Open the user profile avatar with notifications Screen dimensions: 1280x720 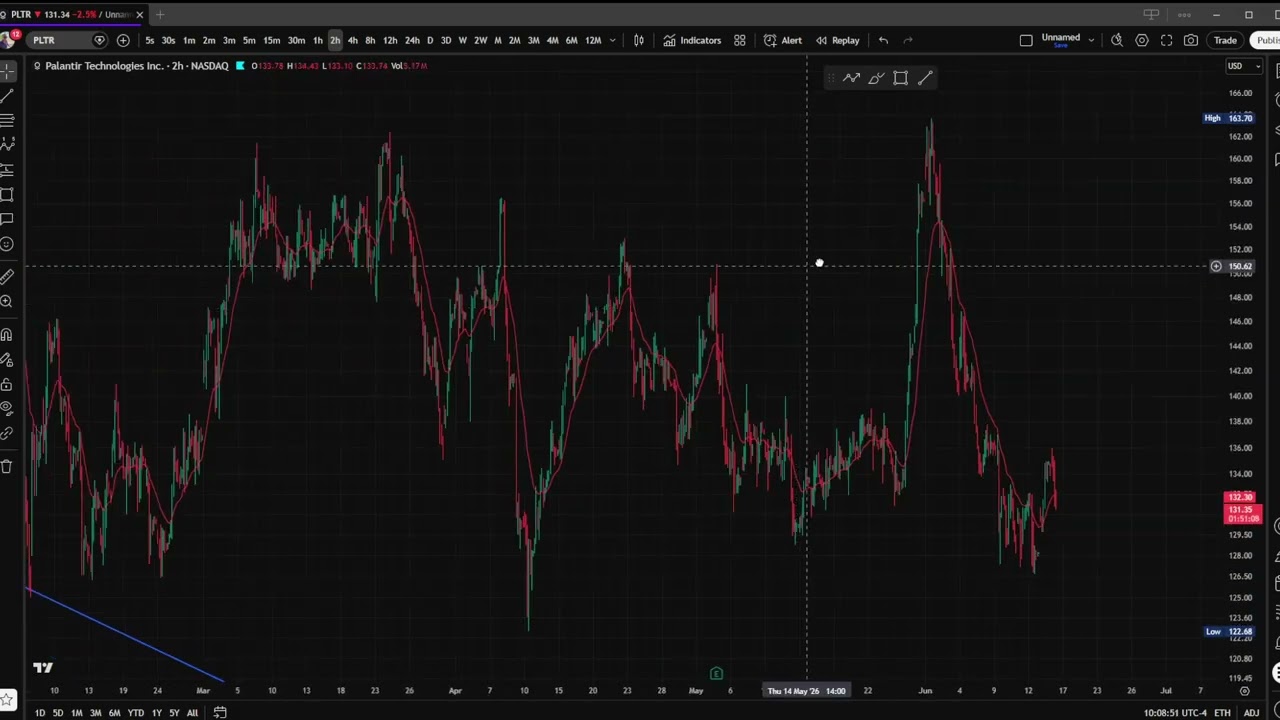pyautogui.click(x=8, y=39)
